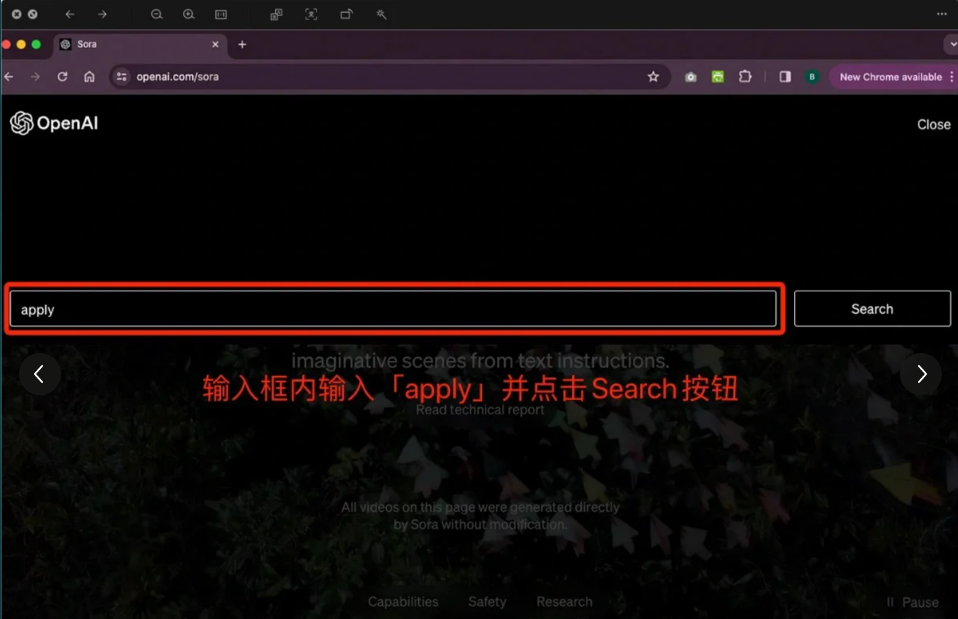958x619 pixels.
Task: Open the tab search dropdown arrow
Action: (x=952, y=44)
